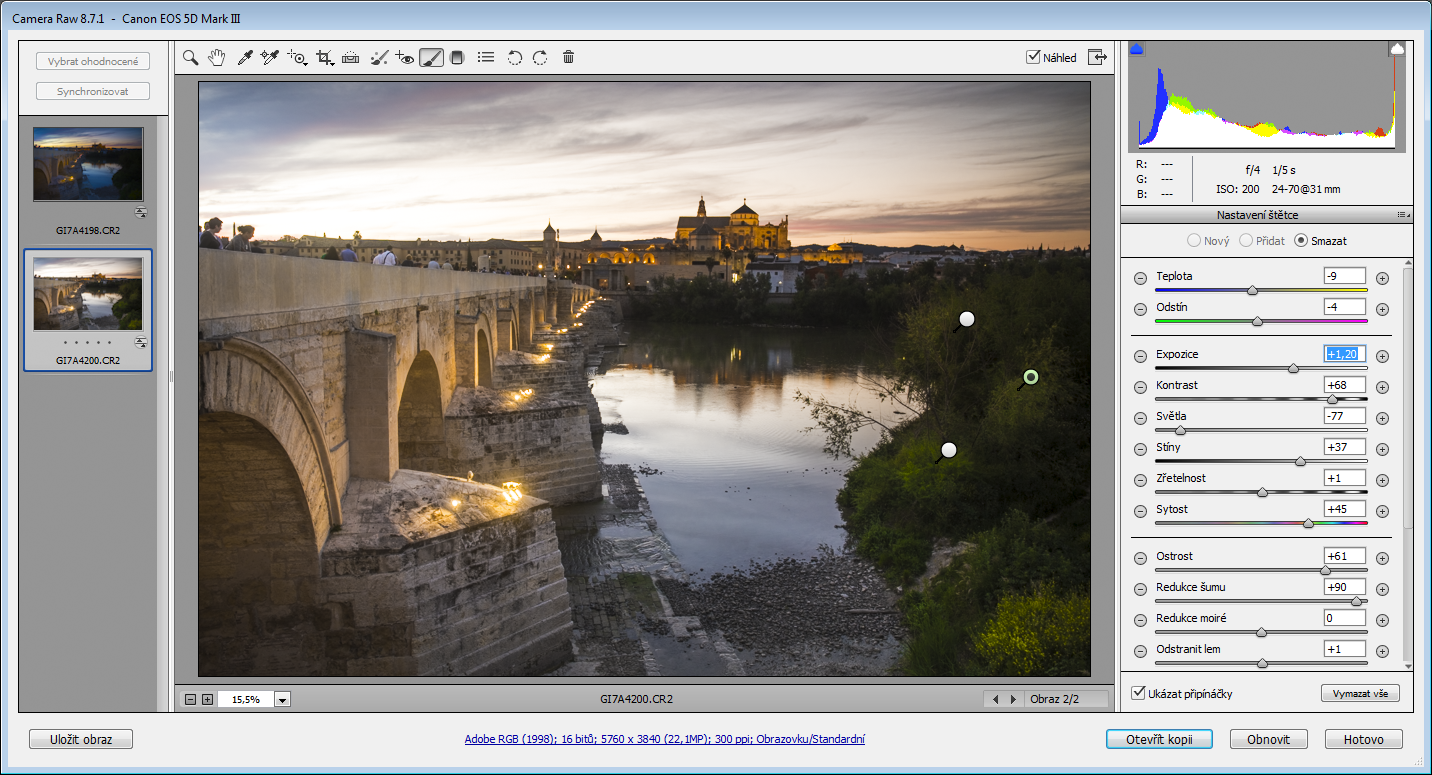Choose the Graduated Filter tool

(458, 58)
